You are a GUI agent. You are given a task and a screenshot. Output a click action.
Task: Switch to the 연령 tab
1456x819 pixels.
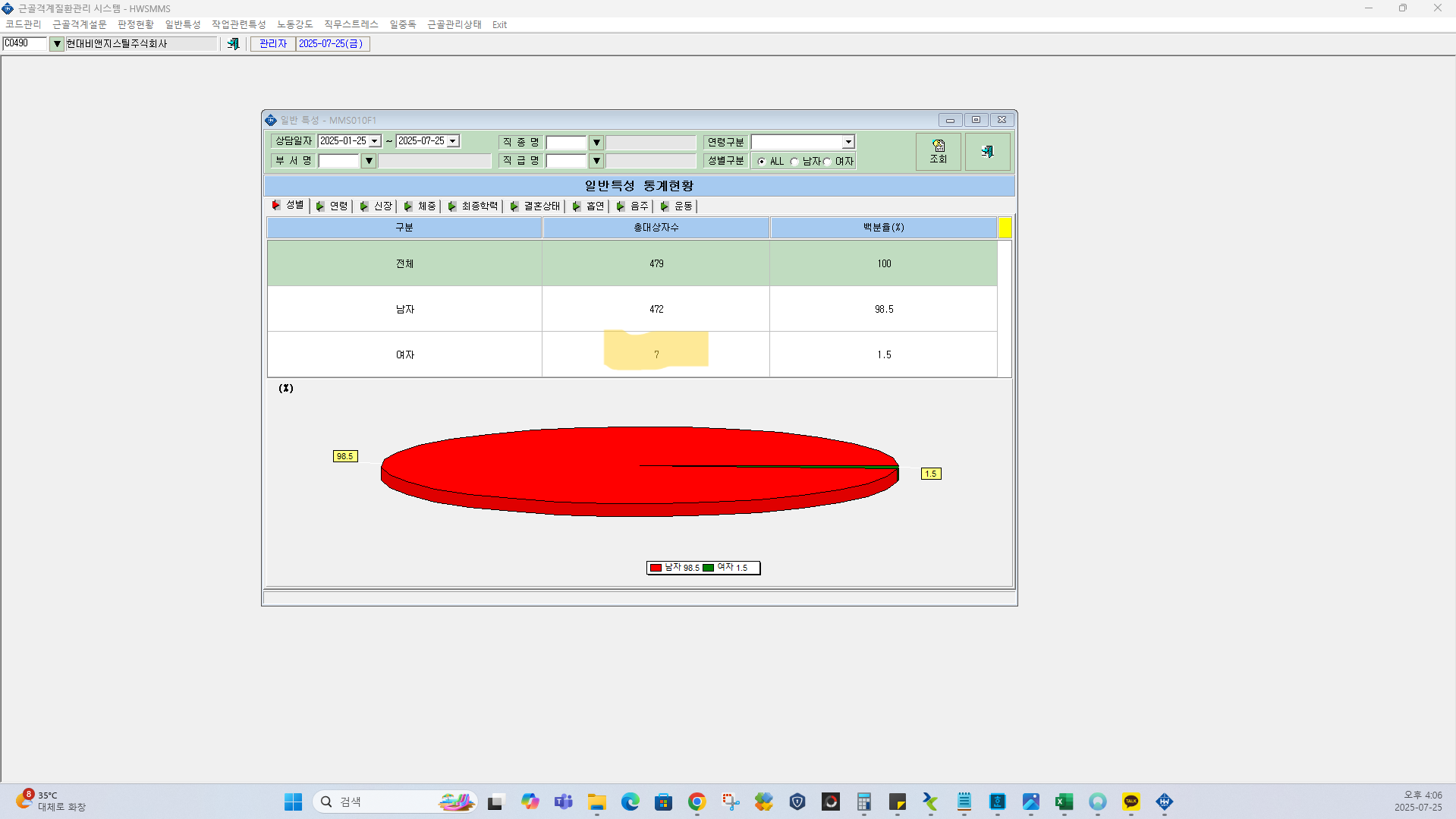click(x=332, y=206)
